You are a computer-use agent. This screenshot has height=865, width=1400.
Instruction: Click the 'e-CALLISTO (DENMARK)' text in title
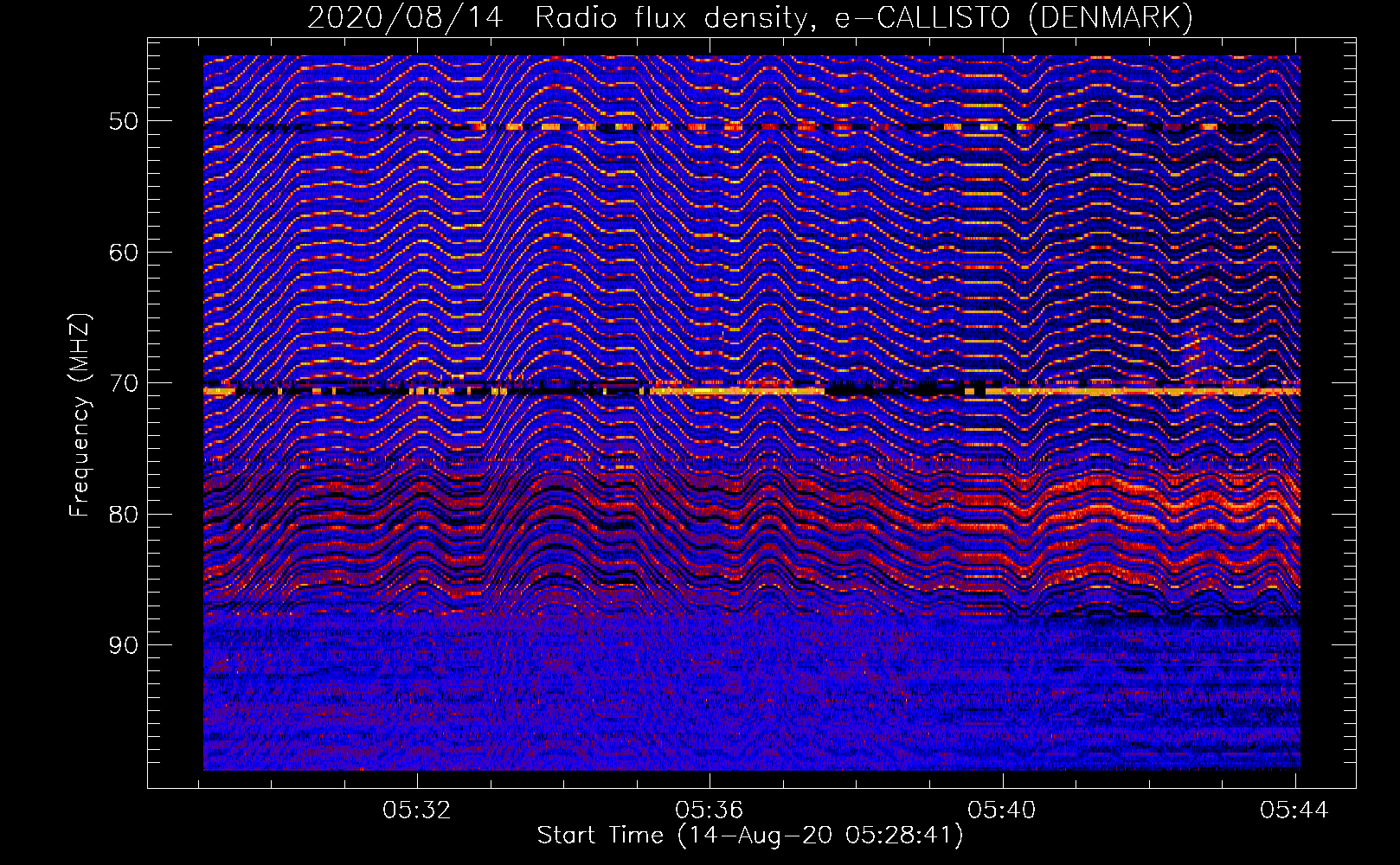tap(1013, 17)
